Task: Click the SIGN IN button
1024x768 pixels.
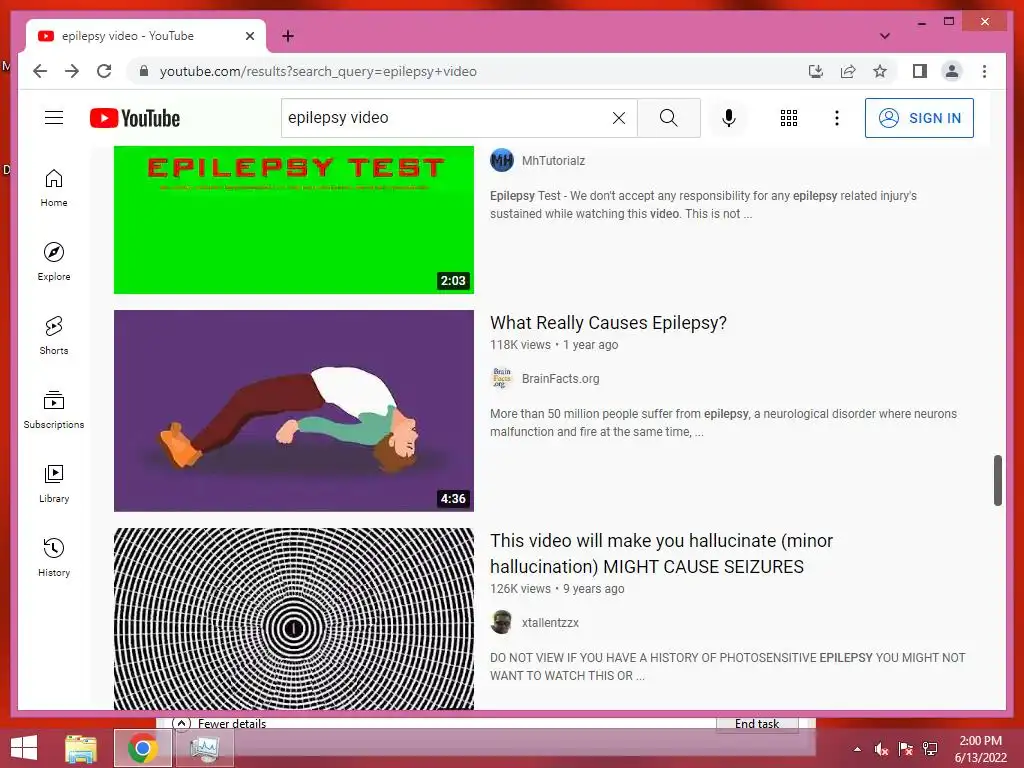Action: (x=919, y=118)
